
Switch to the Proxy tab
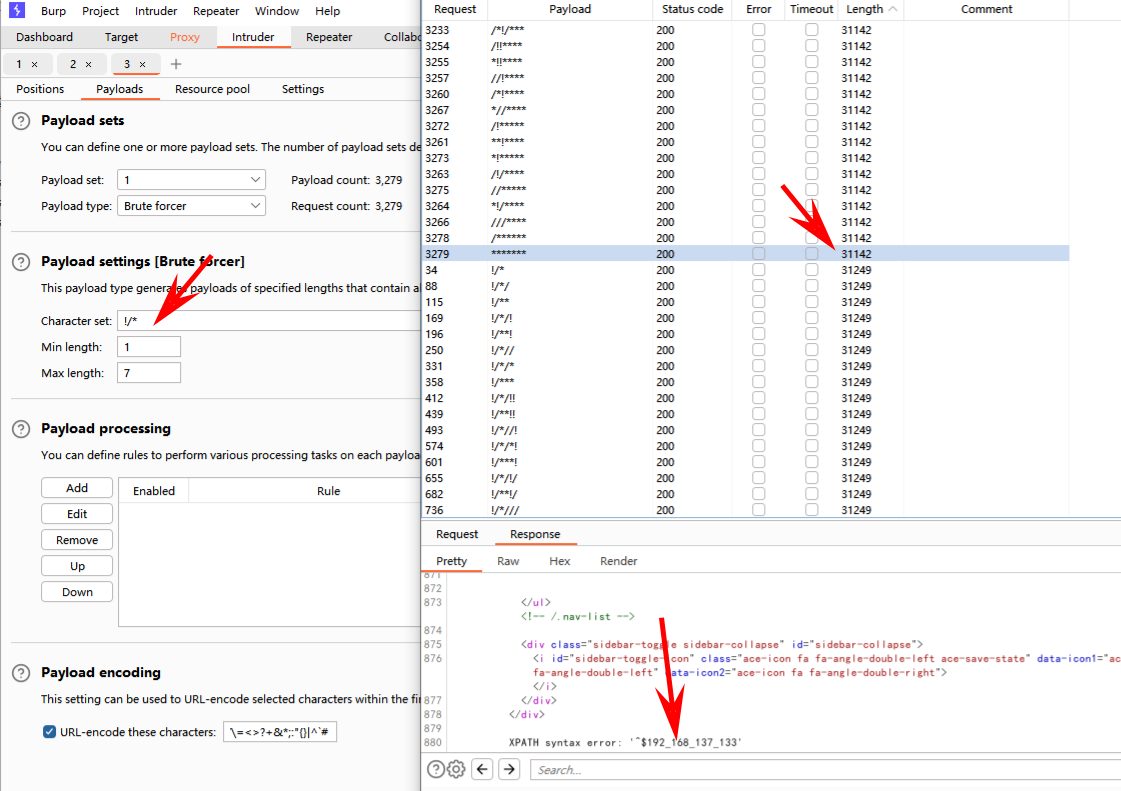pos(184,37)
